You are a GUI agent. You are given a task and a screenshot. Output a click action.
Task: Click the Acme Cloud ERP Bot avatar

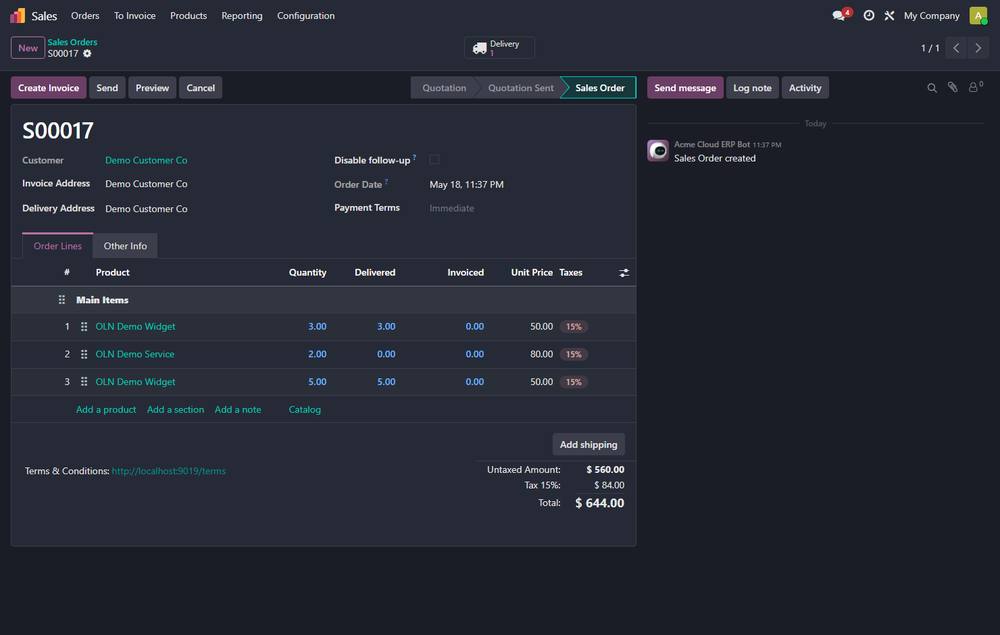pos(658,150)
